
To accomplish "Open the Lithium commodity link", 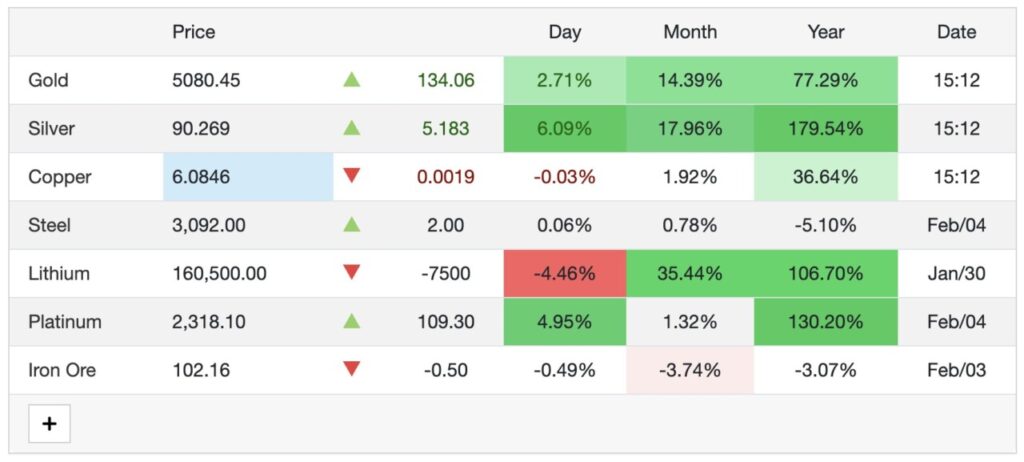I will click(59, 273).
